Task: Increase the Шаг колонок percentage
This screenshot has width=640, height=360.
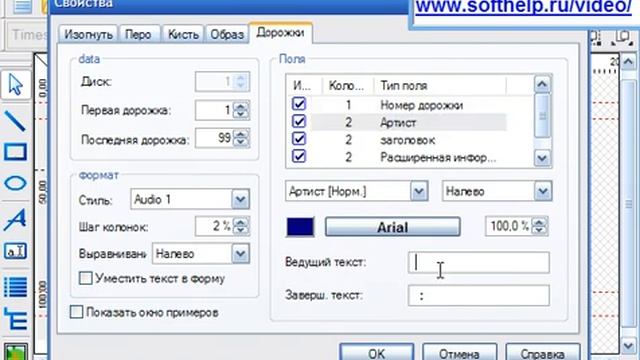Action: tap(241, 222)
